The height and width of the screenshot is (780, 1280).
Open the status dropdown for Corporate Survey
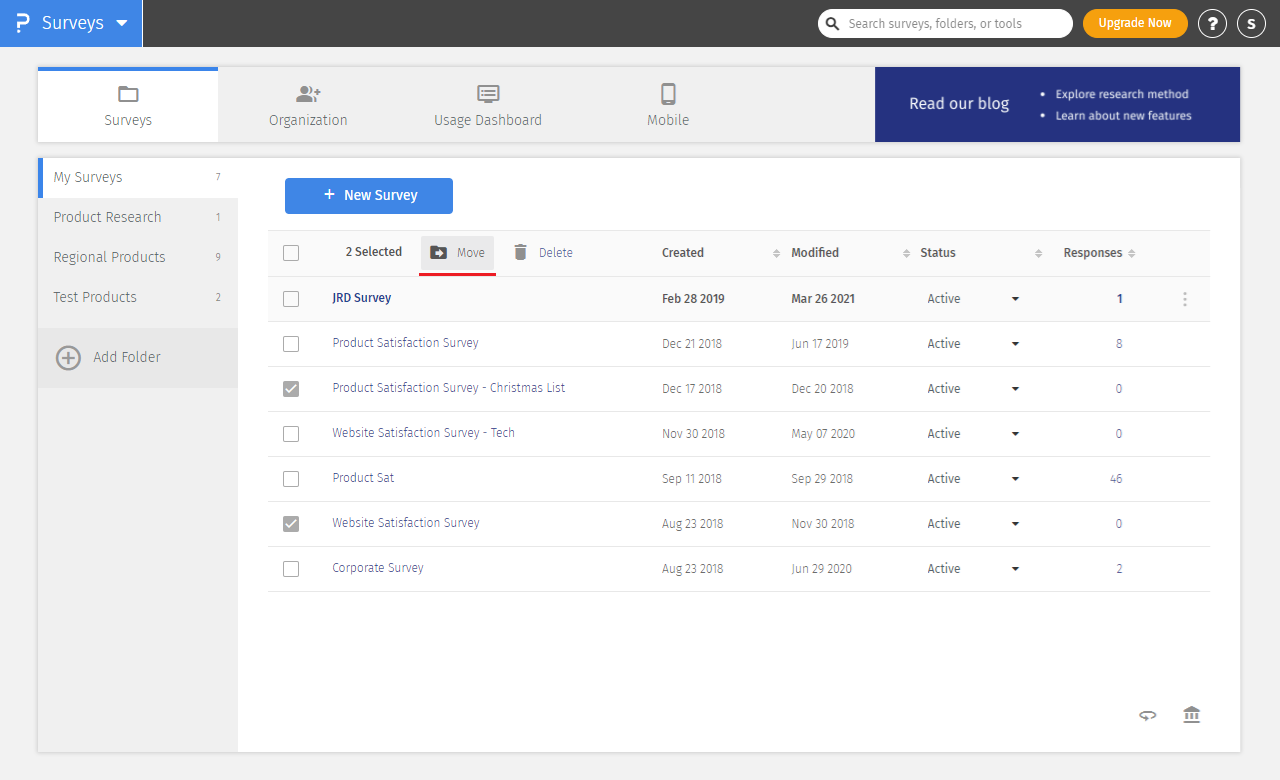1015,569
